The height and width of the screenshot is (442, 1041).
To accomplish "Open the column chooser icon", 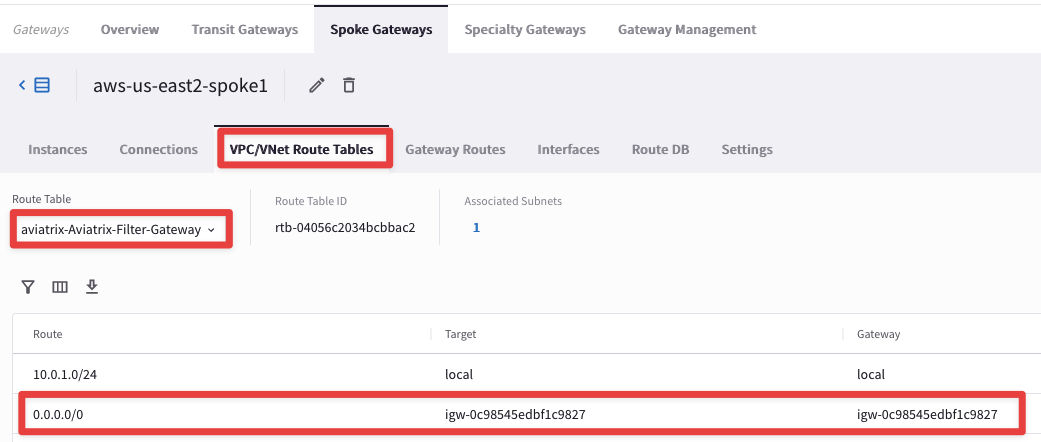I will click(60, 287).
